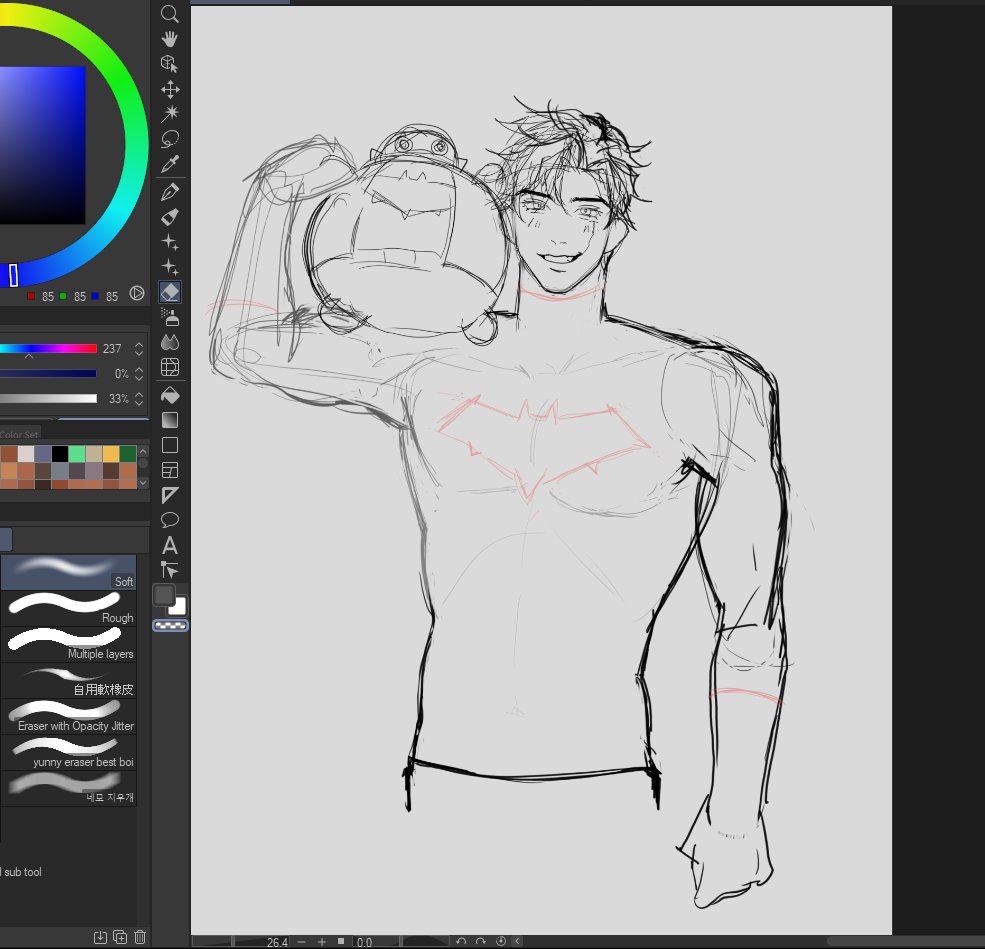985x949 pixels.
Task: Click inside the blue color square picker
Action: (42, 145)
